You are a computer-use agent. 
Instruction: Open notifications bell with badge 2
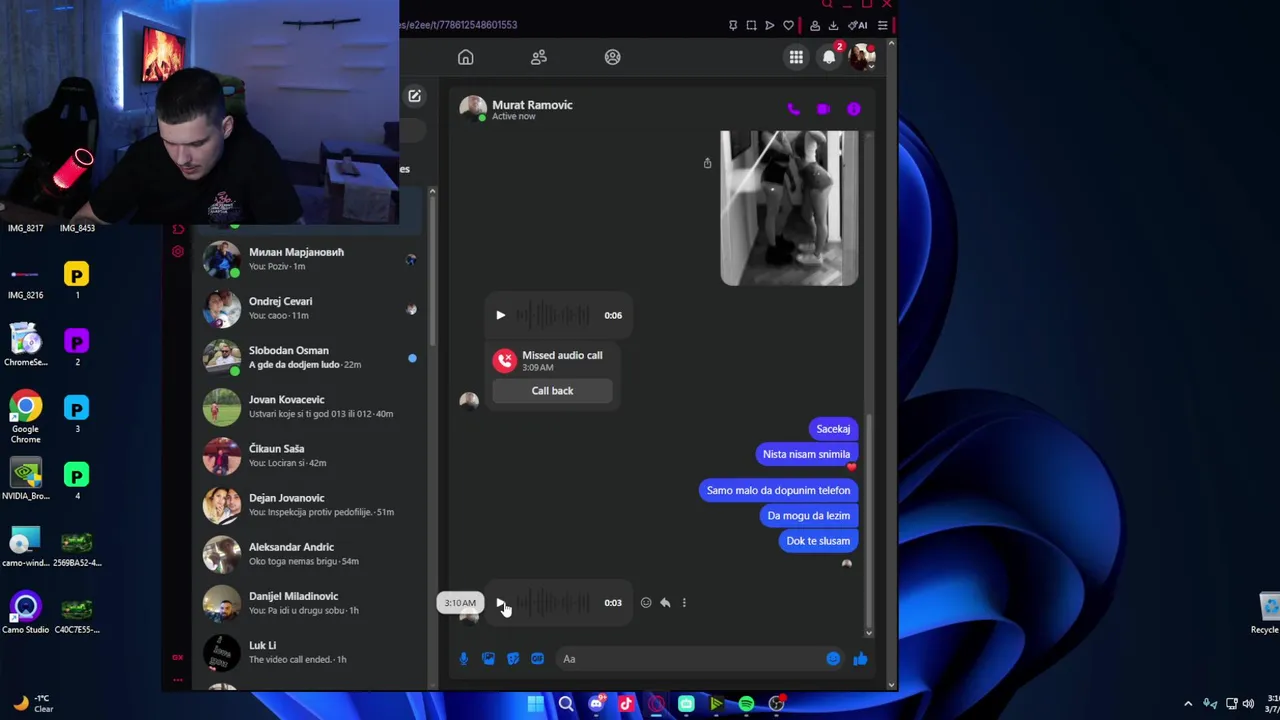829,57
